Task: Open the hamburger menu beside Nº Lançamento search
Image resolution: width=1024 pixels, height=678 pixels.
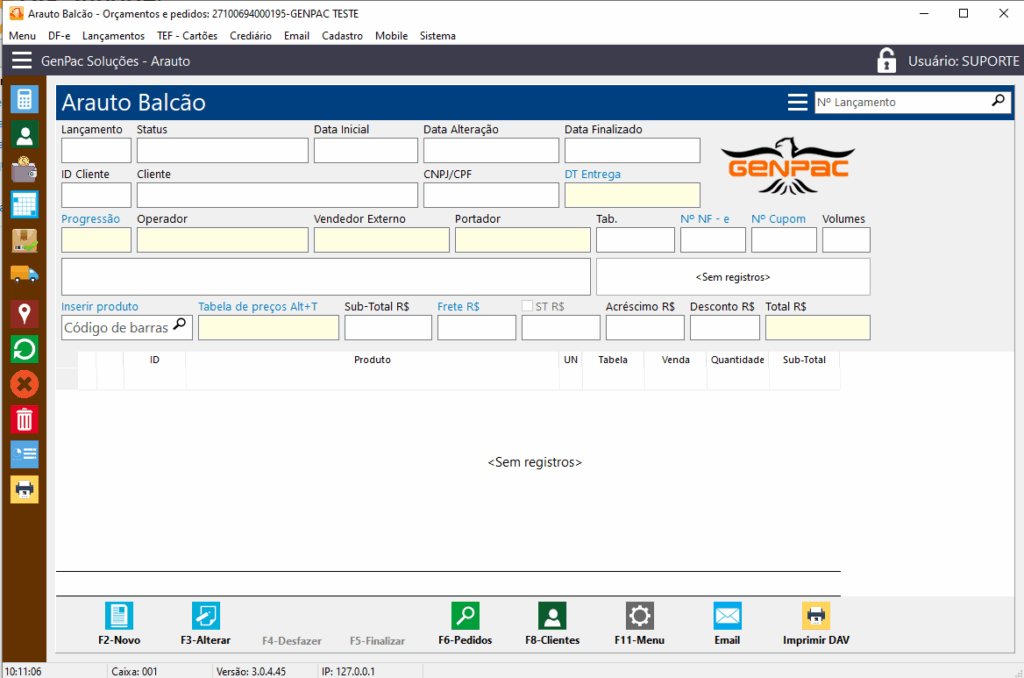Action: pyautogui.click(x=797, y=102)
